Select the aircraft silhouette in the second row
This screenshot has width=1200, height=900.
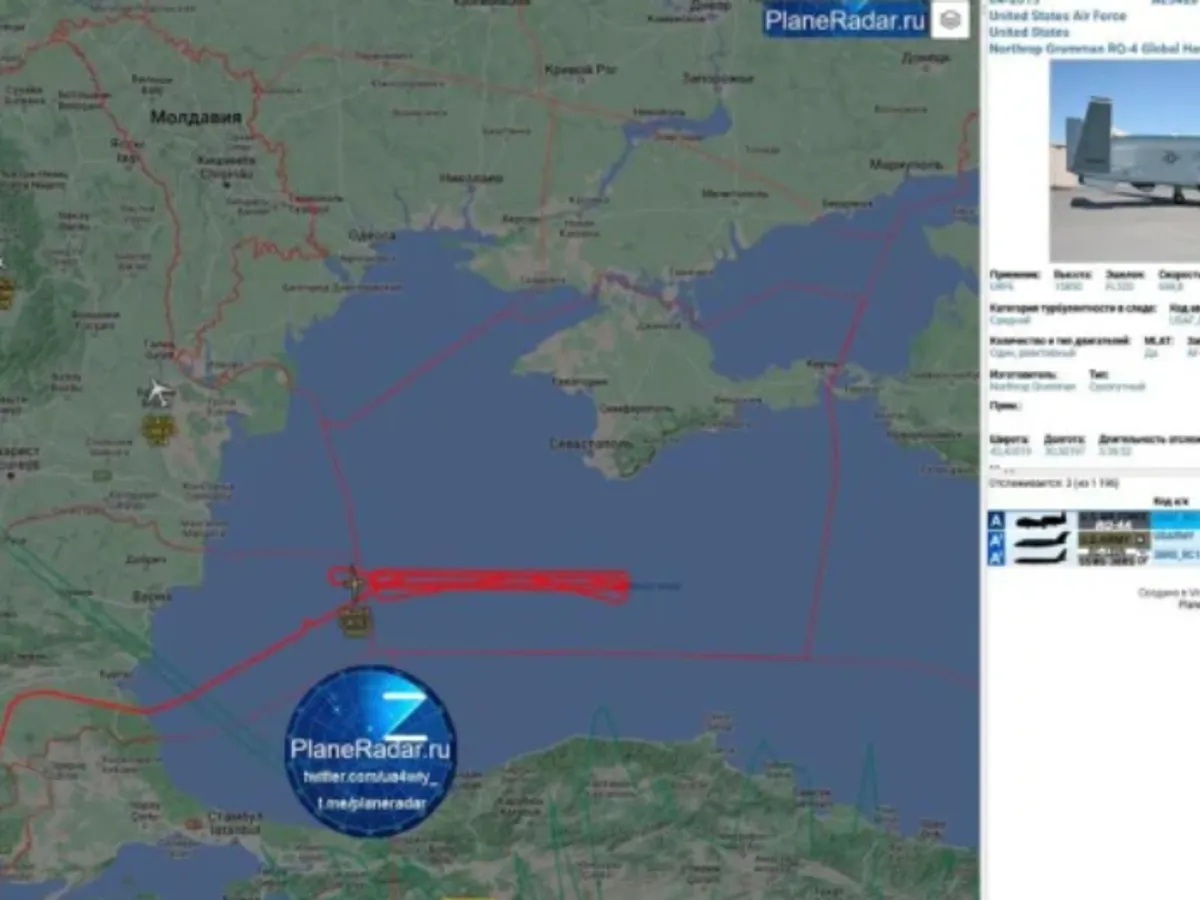click(x=1040, y=539)
